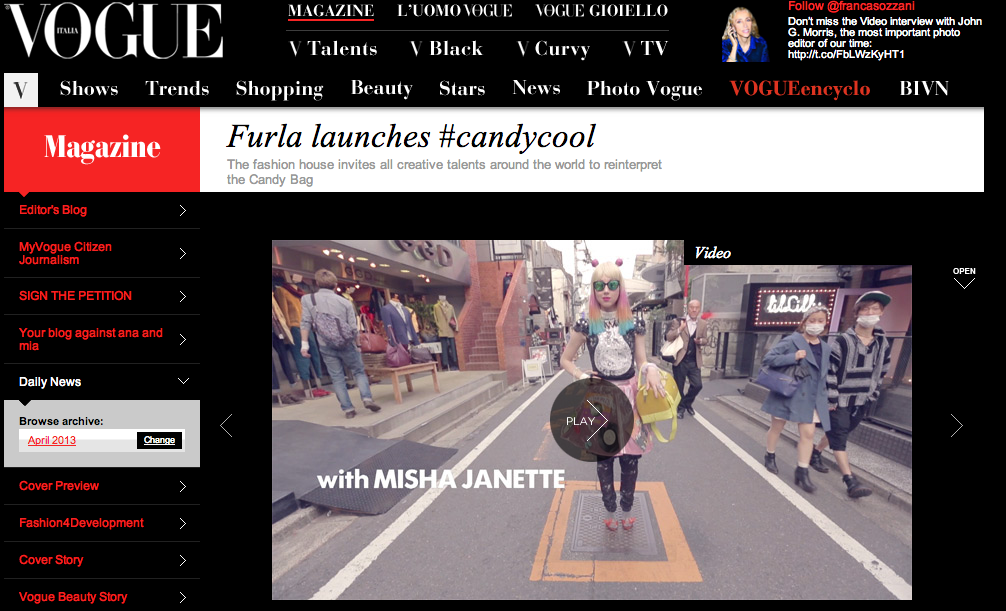Click the Change archive button

(x=159, y=440)
